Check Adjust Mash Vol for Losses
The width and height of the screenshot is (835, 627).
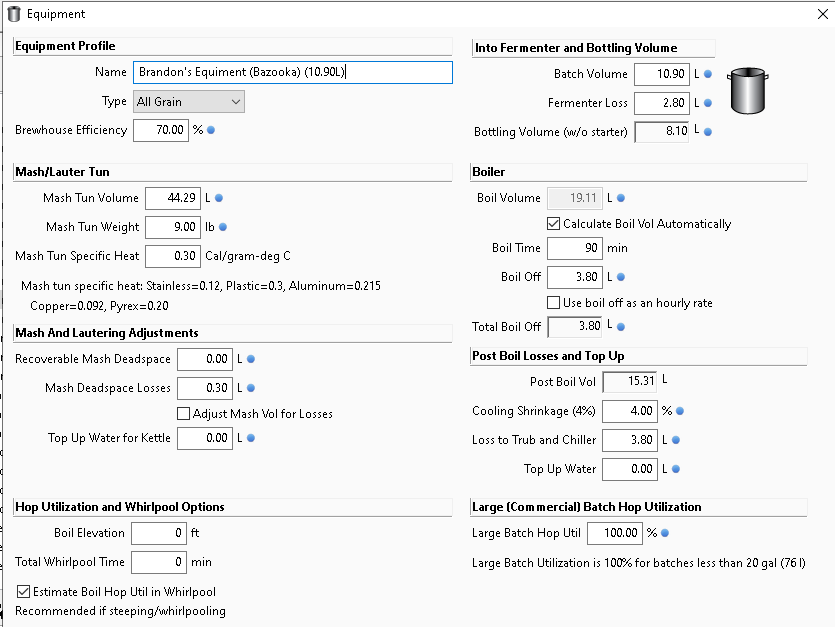pos(183,413)
